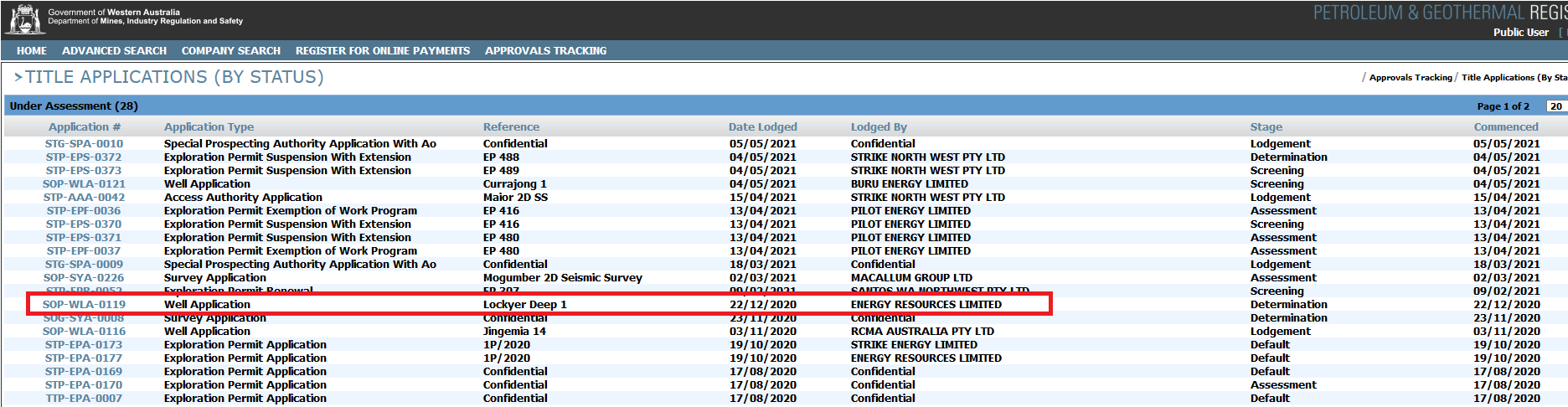Open application STP-EPS-0372
The image size is (1568, 407).
point(84,157)
